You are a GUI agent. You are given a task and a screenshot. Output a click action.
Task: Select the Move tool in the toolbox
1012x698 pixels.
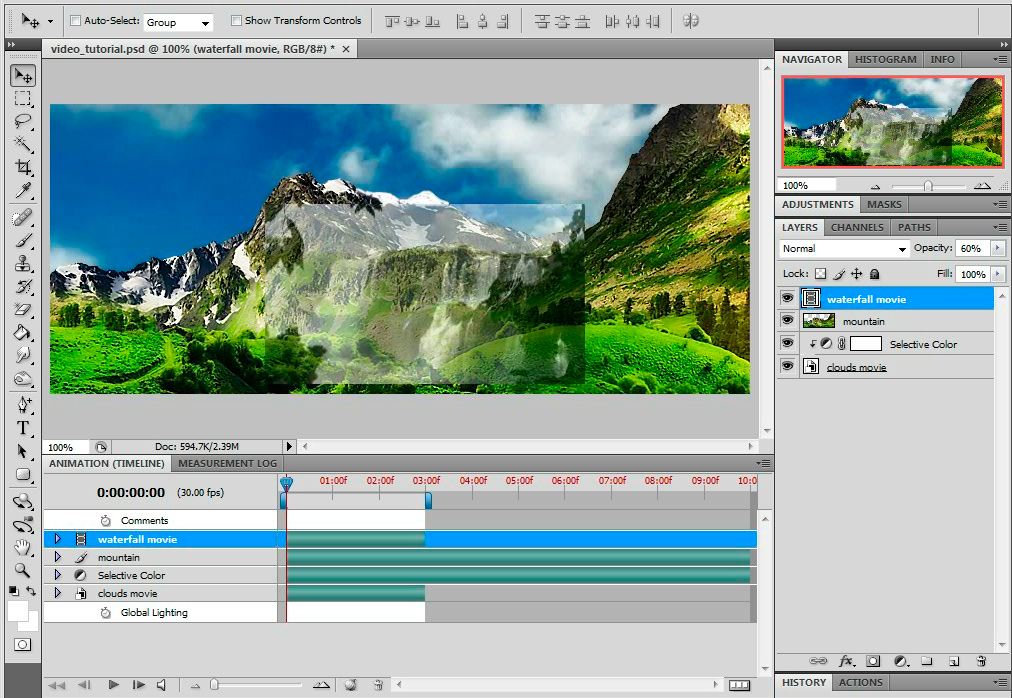pyautogui.click(x=23, y=76)
